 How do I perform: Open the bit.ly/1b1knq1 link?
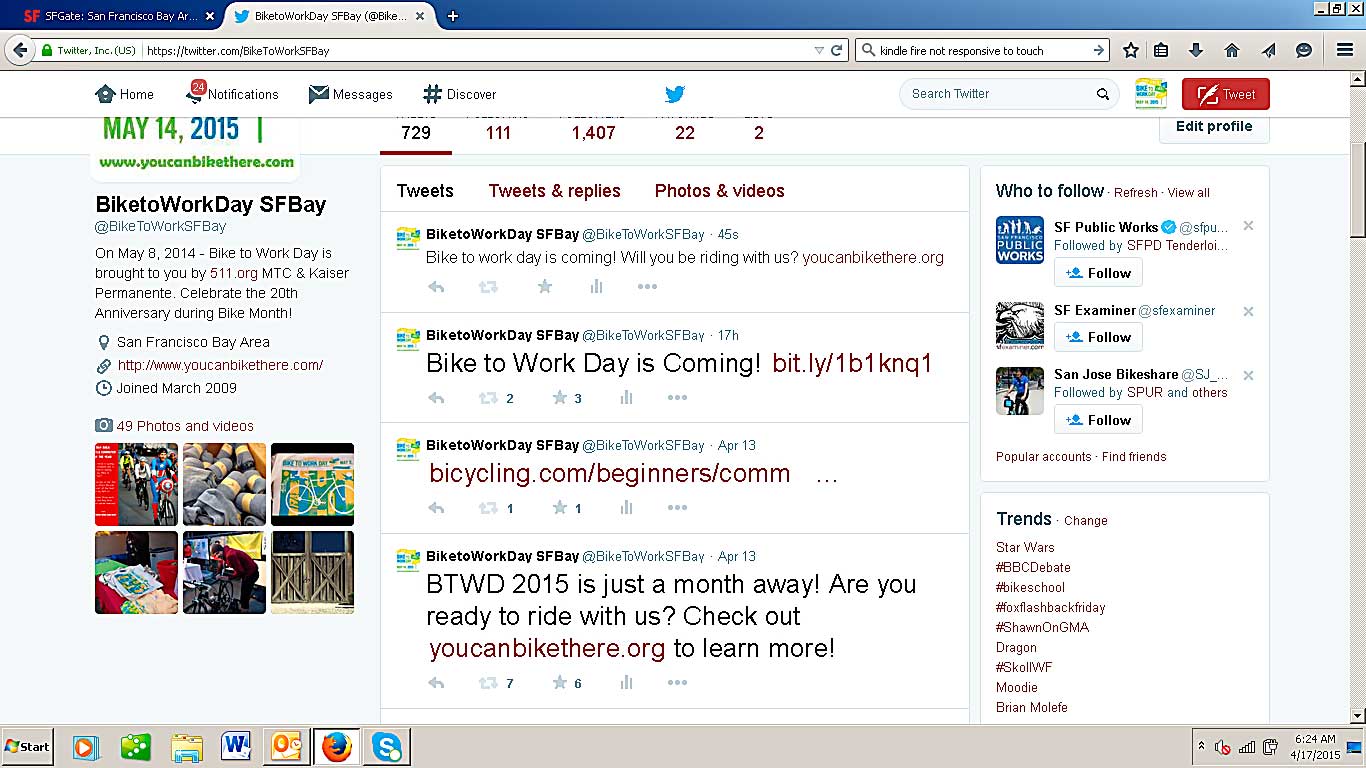coord(852,363)
